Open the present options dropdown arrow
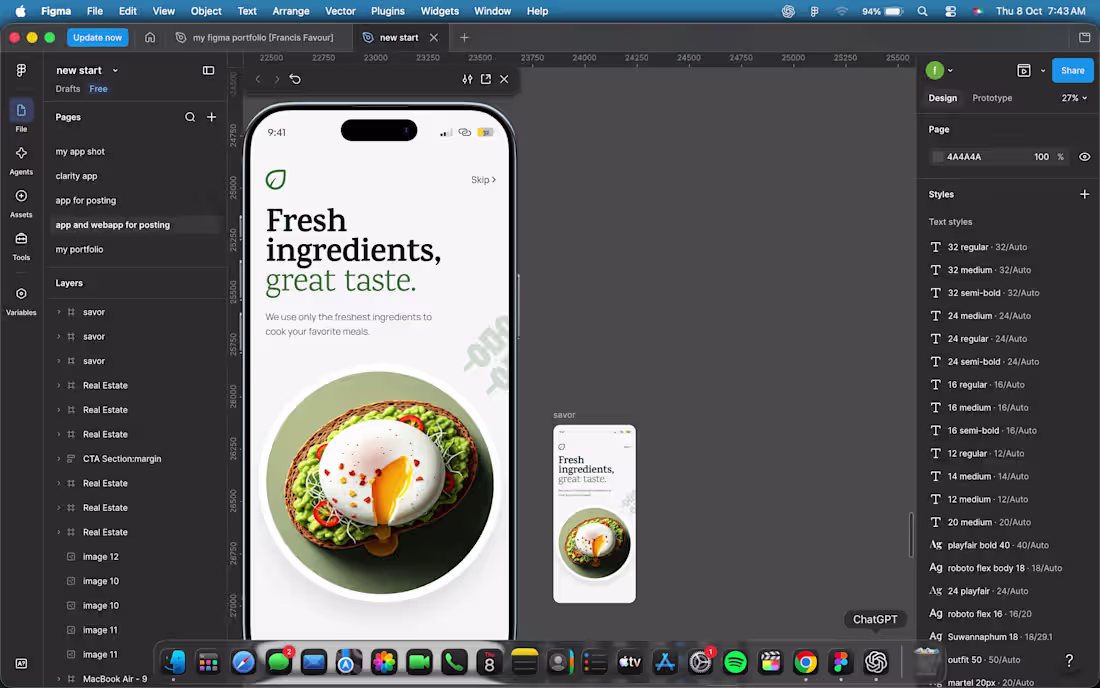The height and width of the screenshot is (688, 1100). (1042, 70)
